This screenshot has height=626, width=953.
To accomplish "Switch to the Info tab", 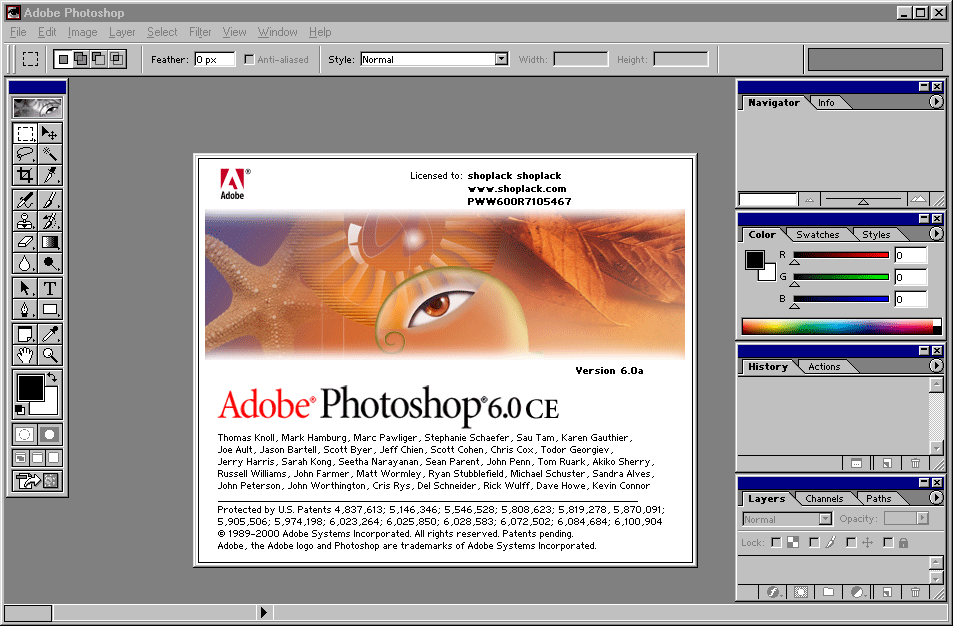I will [x=826, y=103].
